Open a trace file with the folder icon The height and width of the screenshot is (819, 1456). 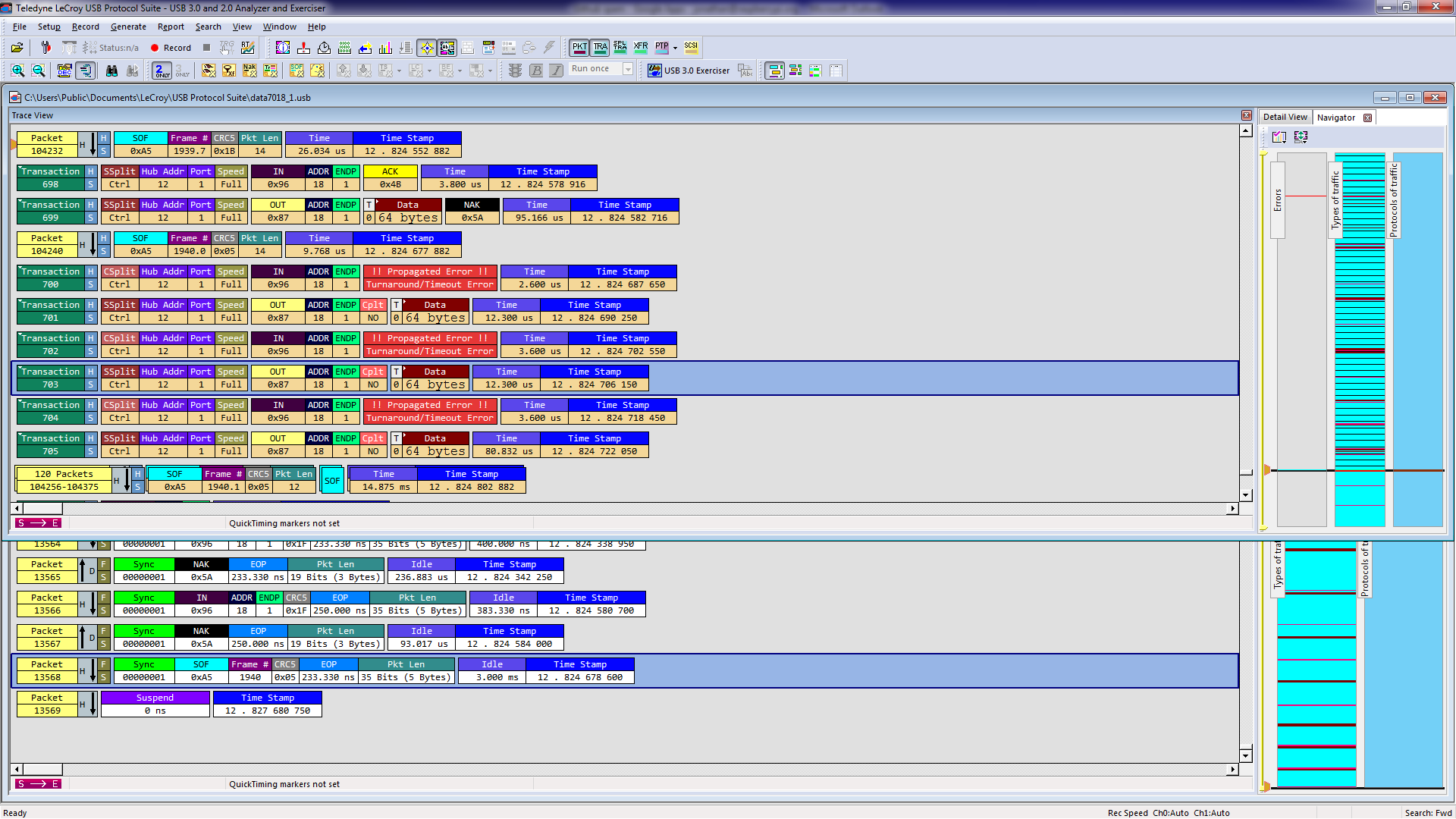pos(17,48)
